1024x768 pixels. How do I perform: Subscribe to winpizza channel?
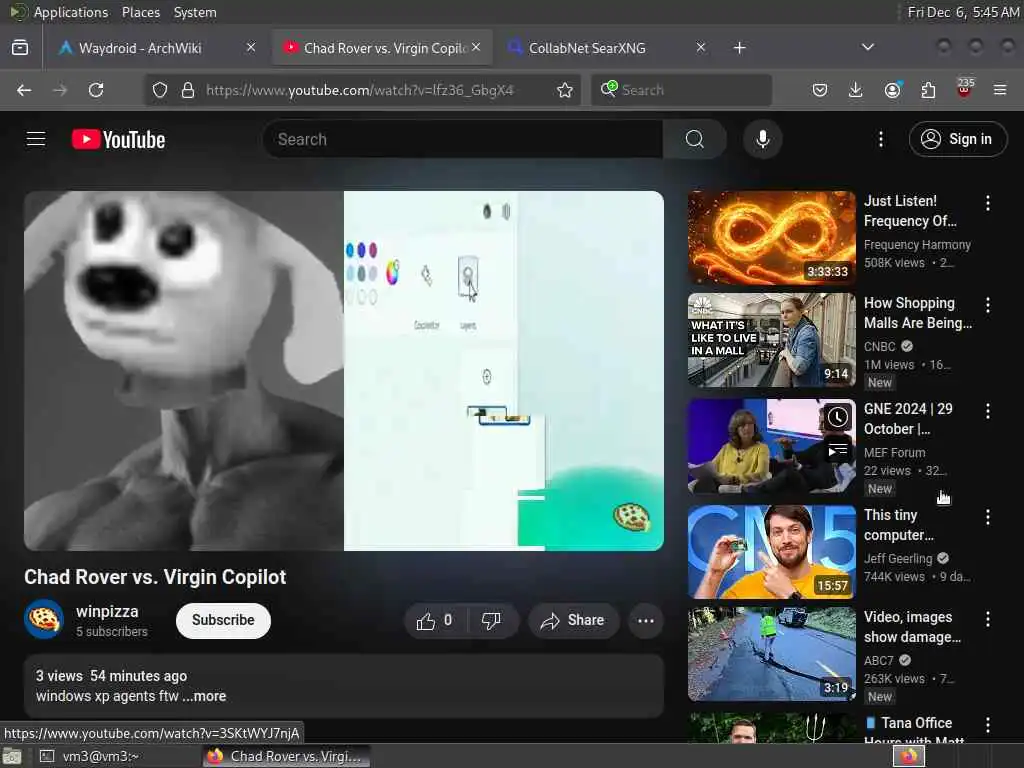point(223,620)
